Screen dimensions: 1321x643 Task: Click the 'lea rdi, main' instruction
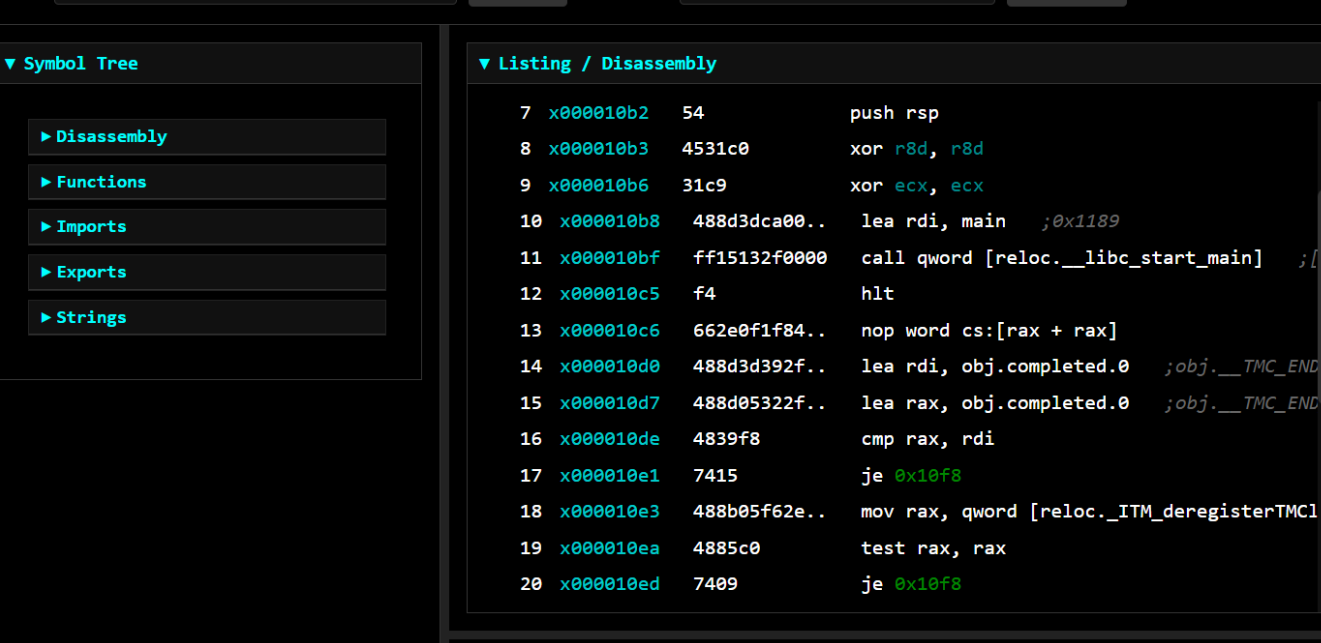click(934, 221)
